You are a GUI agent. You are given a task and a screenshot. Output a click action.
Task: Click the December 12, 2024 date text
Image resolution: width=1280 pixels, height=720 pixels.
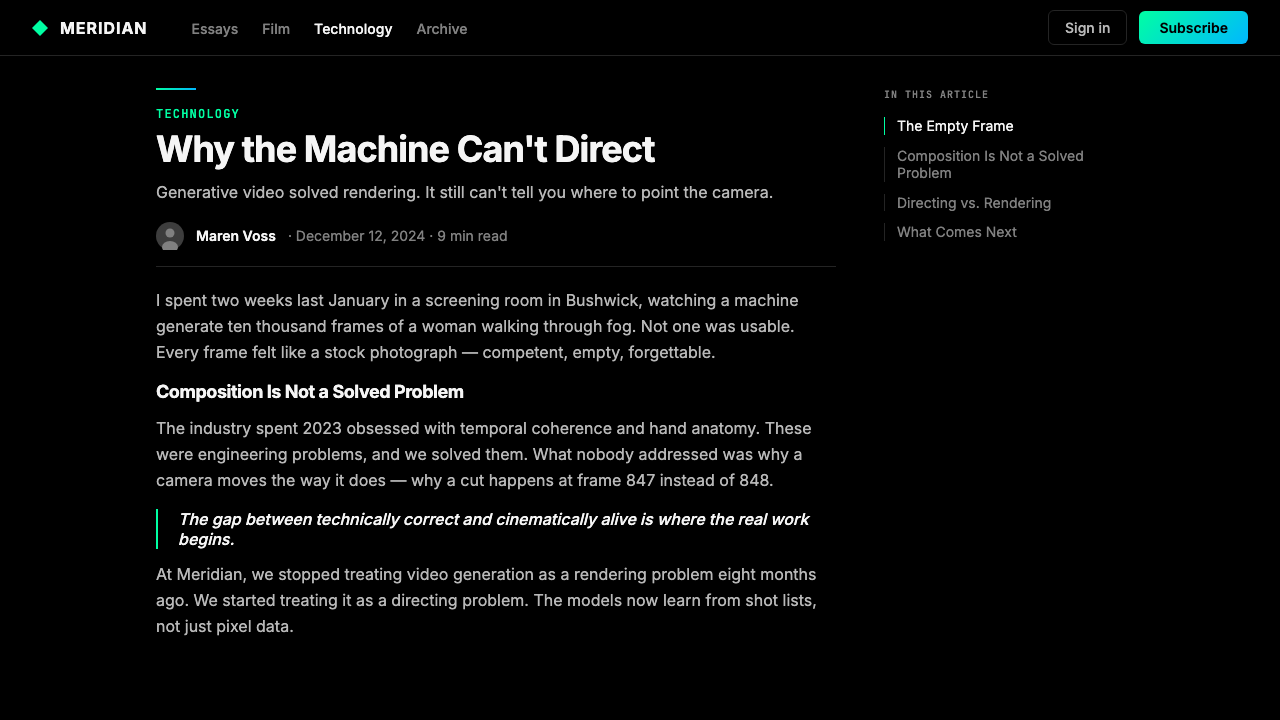pyautogui.click(x=360, y=236)
